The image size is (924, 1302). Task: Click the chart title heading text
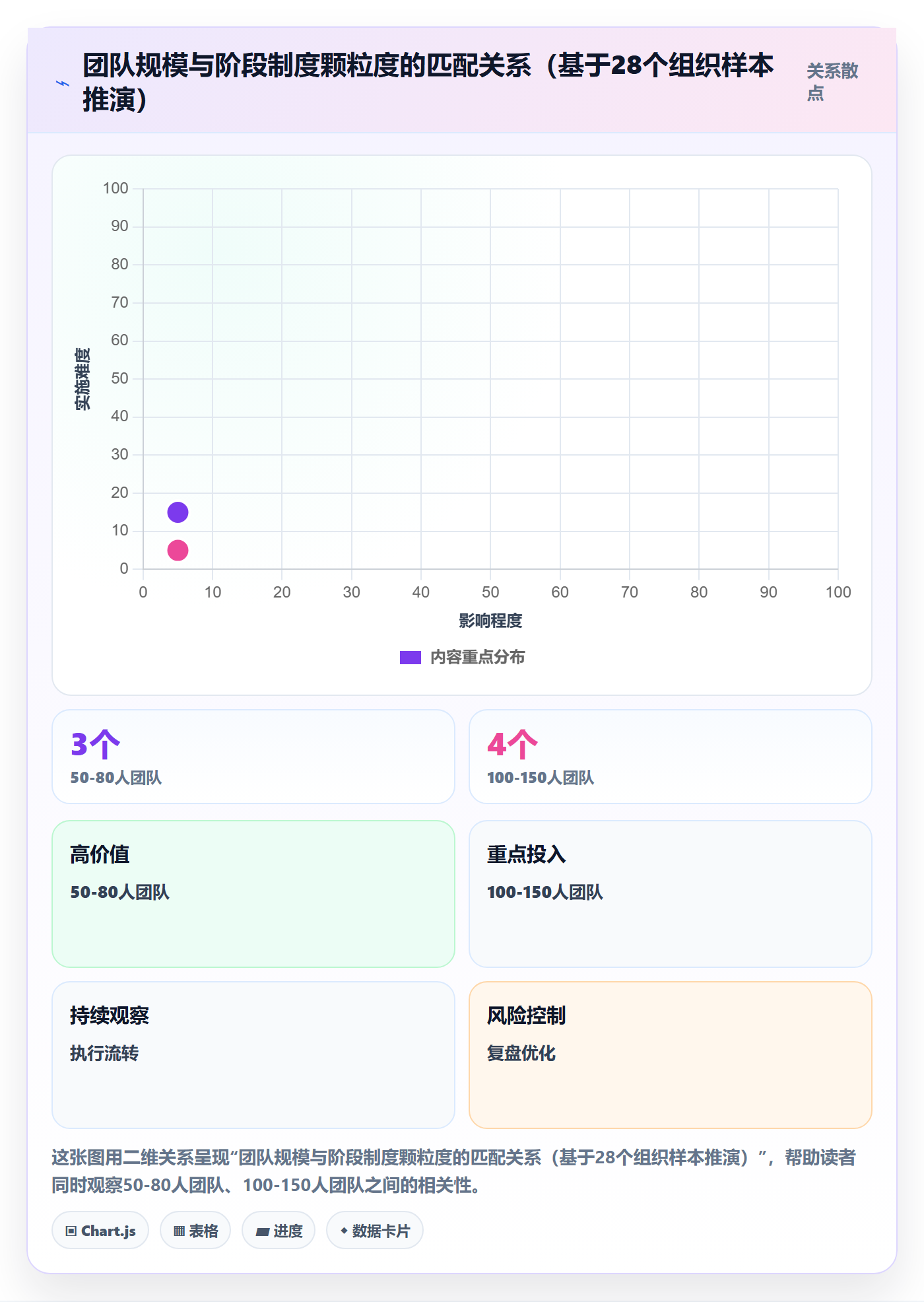(428, 83)
